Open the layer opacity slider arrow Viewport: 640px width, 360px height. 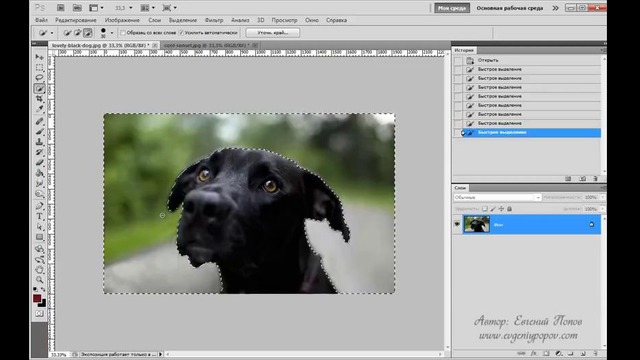coord(603,197)
